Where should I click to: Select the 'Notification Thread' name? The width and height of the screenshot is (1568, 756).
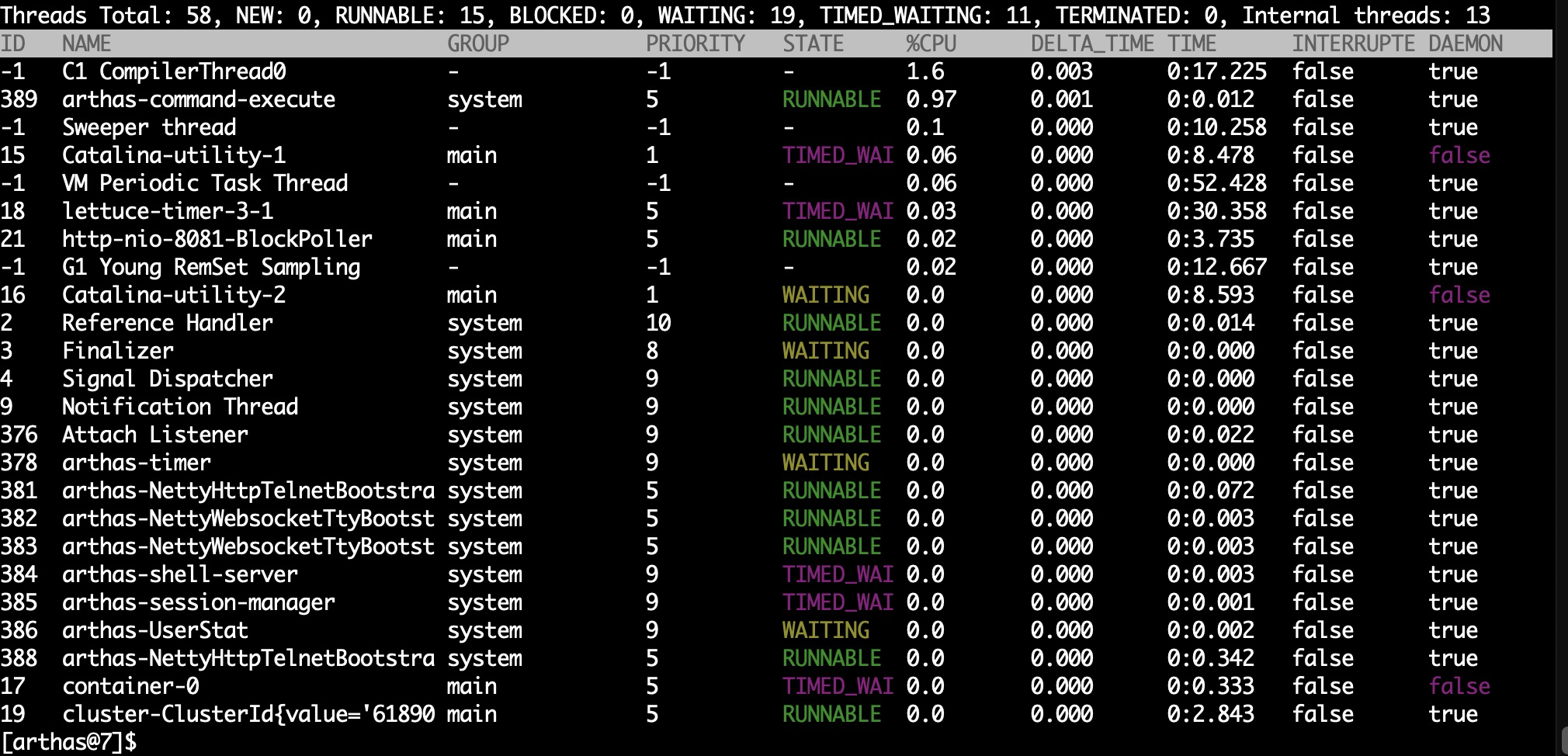180,407
